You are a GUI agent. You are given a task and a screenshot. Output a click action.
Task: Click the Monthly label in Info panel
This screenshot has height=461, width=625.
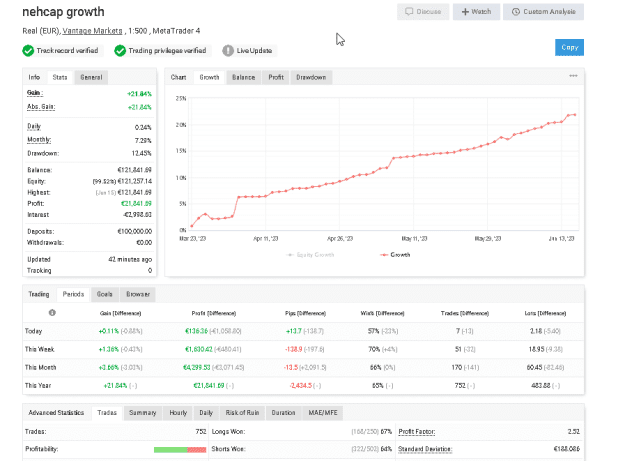point(39,140)
